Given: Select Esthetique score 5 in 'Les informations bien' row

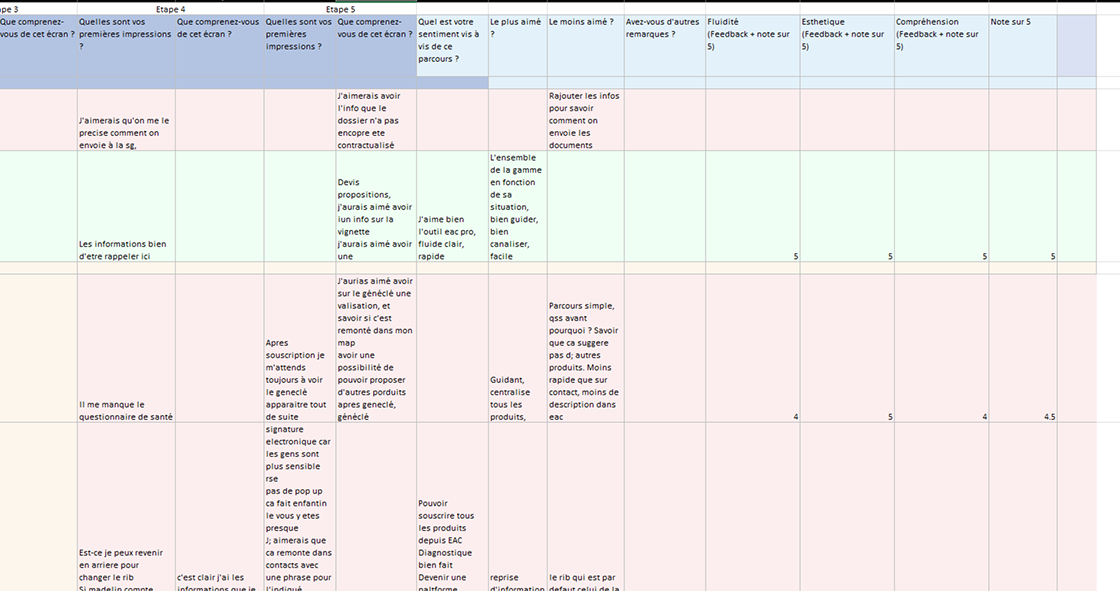Looking at the screenshot, I should click(847, 207).
